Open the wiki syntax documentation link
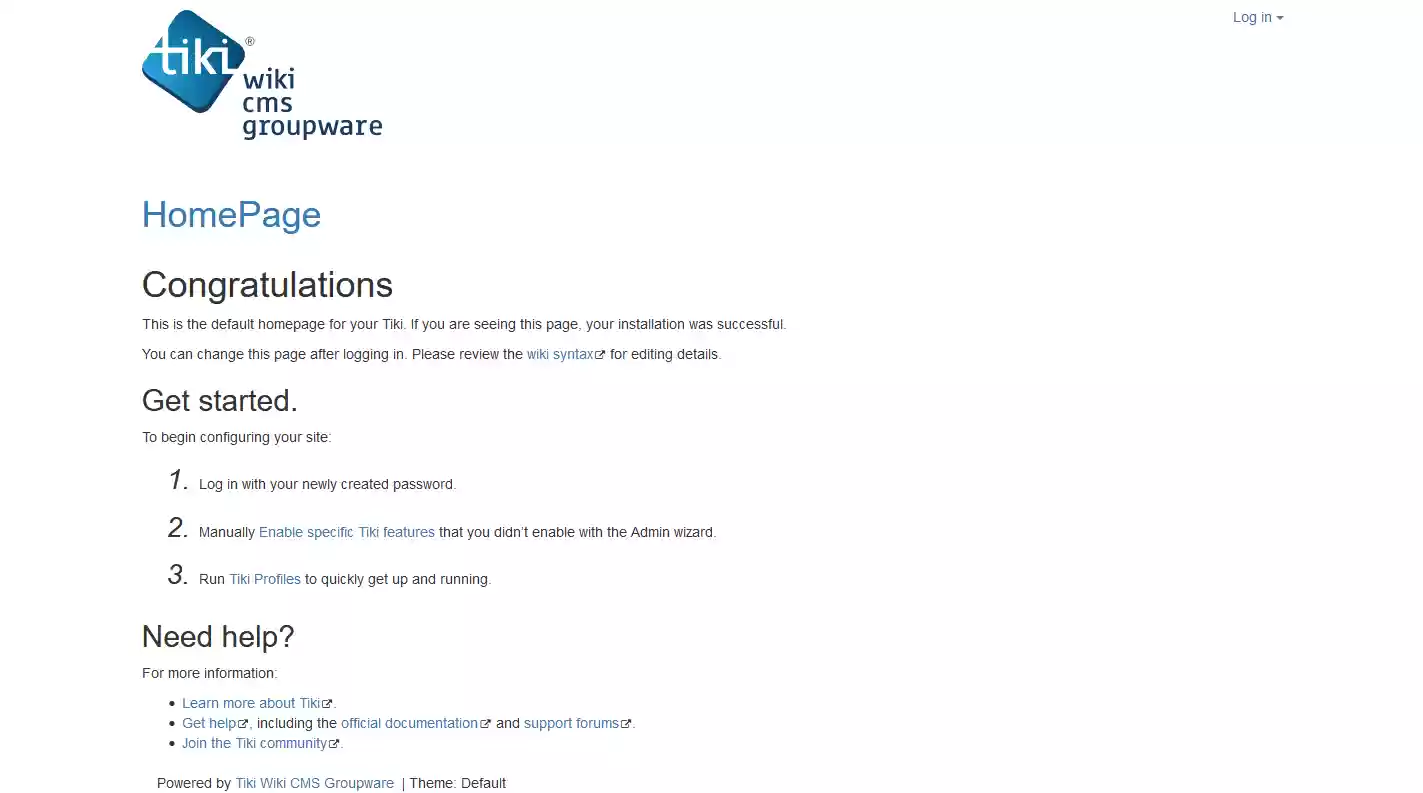 tap(559, 353)
